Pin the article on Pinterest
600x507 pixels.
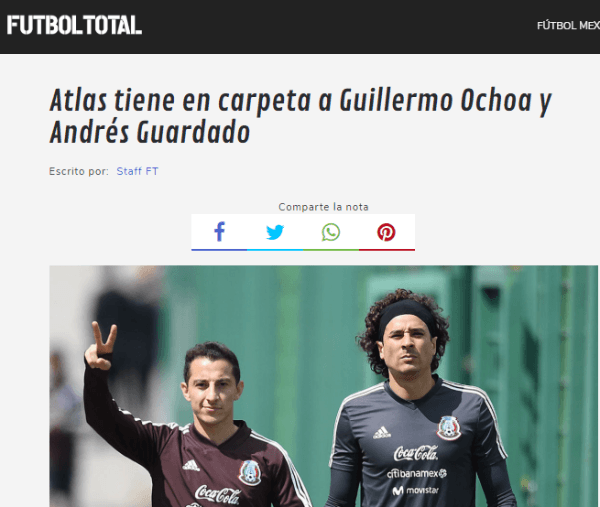[386, 232]
